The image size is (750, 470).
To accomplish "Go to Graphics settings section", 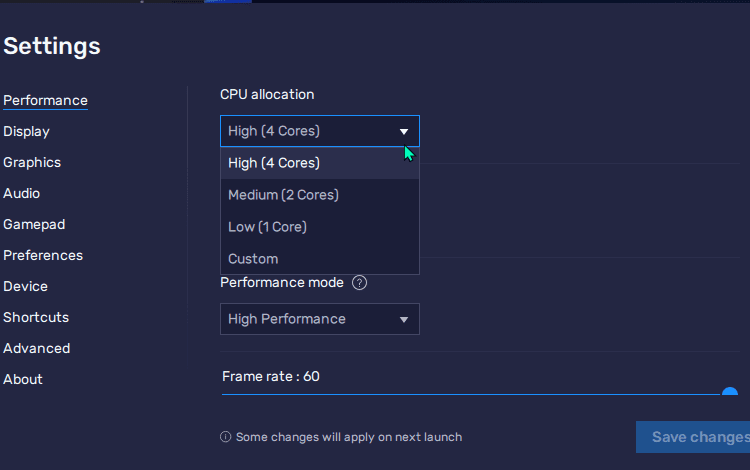I will pos(32,163).
